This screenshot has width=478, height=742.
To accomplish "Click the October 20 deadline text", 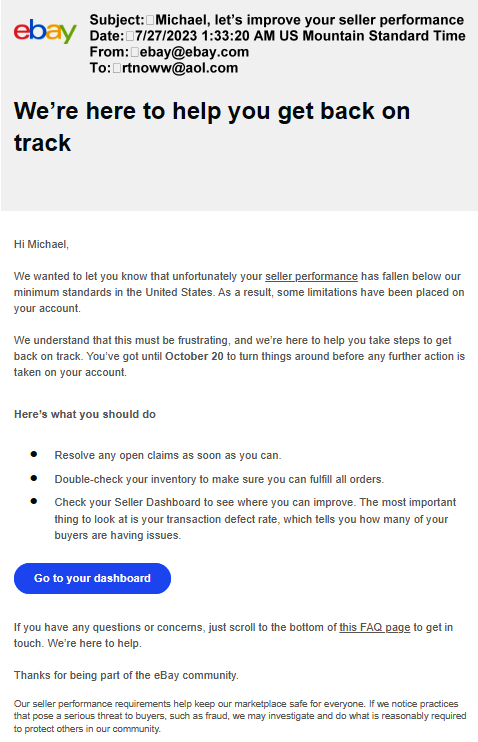I will pos(194,356).
